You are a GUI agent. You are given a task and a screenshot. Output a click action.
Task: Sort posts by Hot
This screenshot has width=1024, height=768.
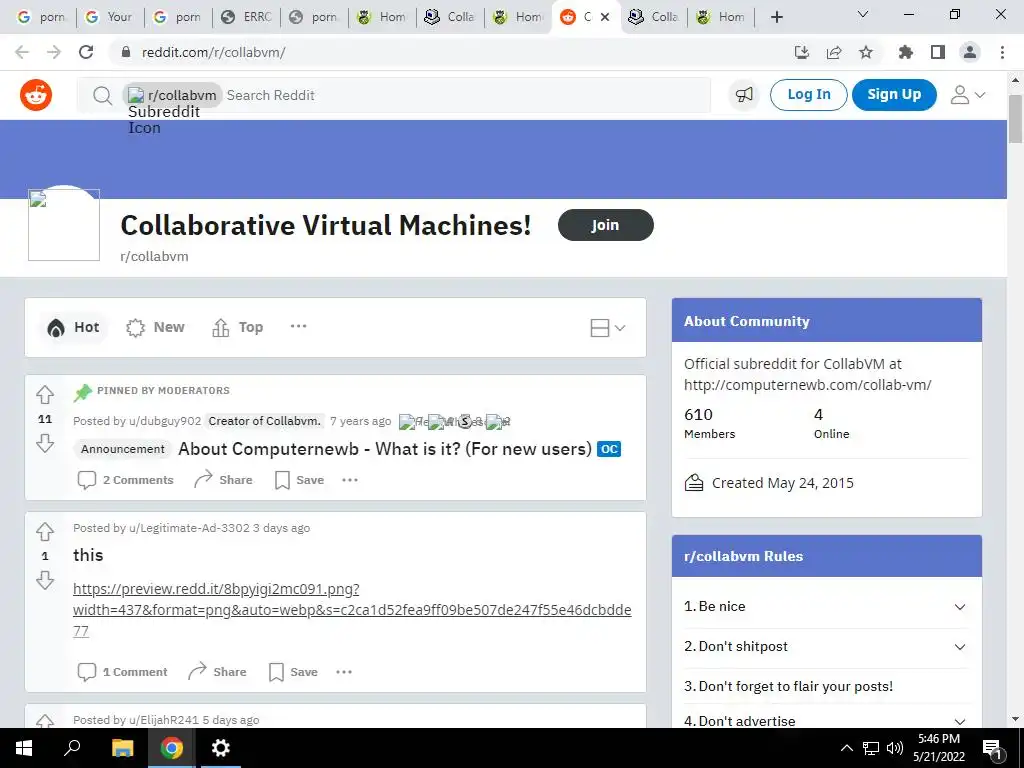tap(73, 327)
